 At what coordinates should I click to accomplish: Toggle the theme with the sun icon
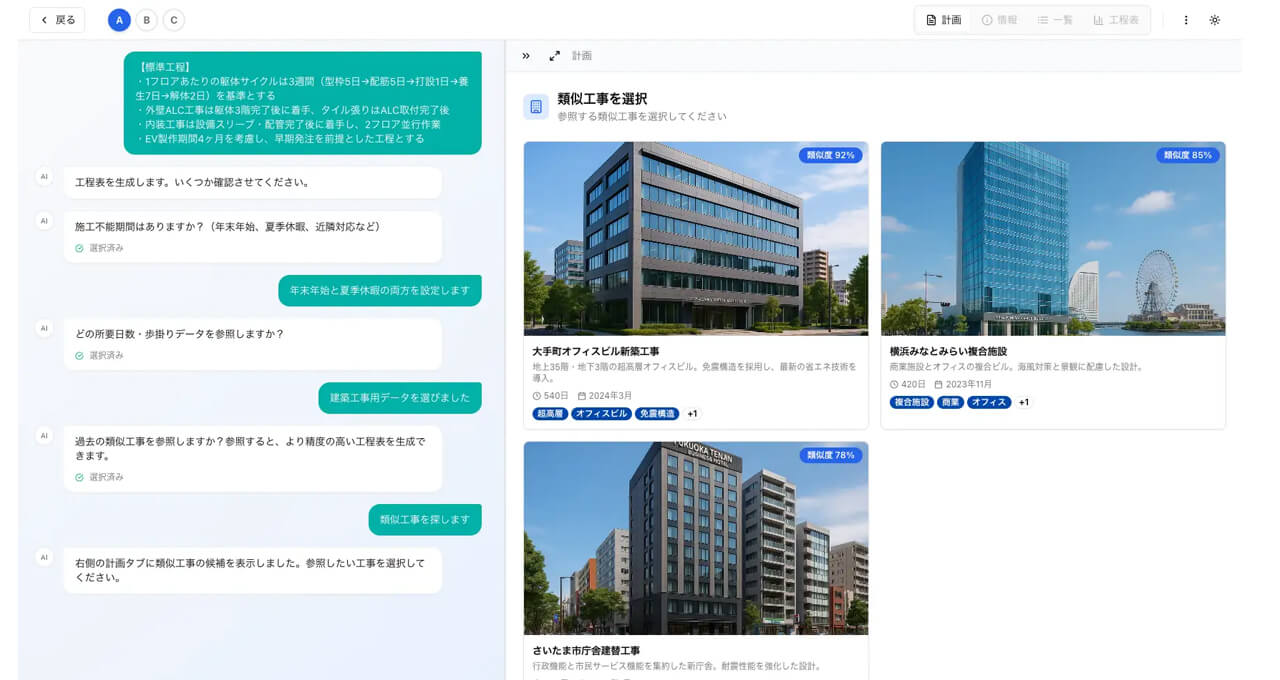(1214, 19)
